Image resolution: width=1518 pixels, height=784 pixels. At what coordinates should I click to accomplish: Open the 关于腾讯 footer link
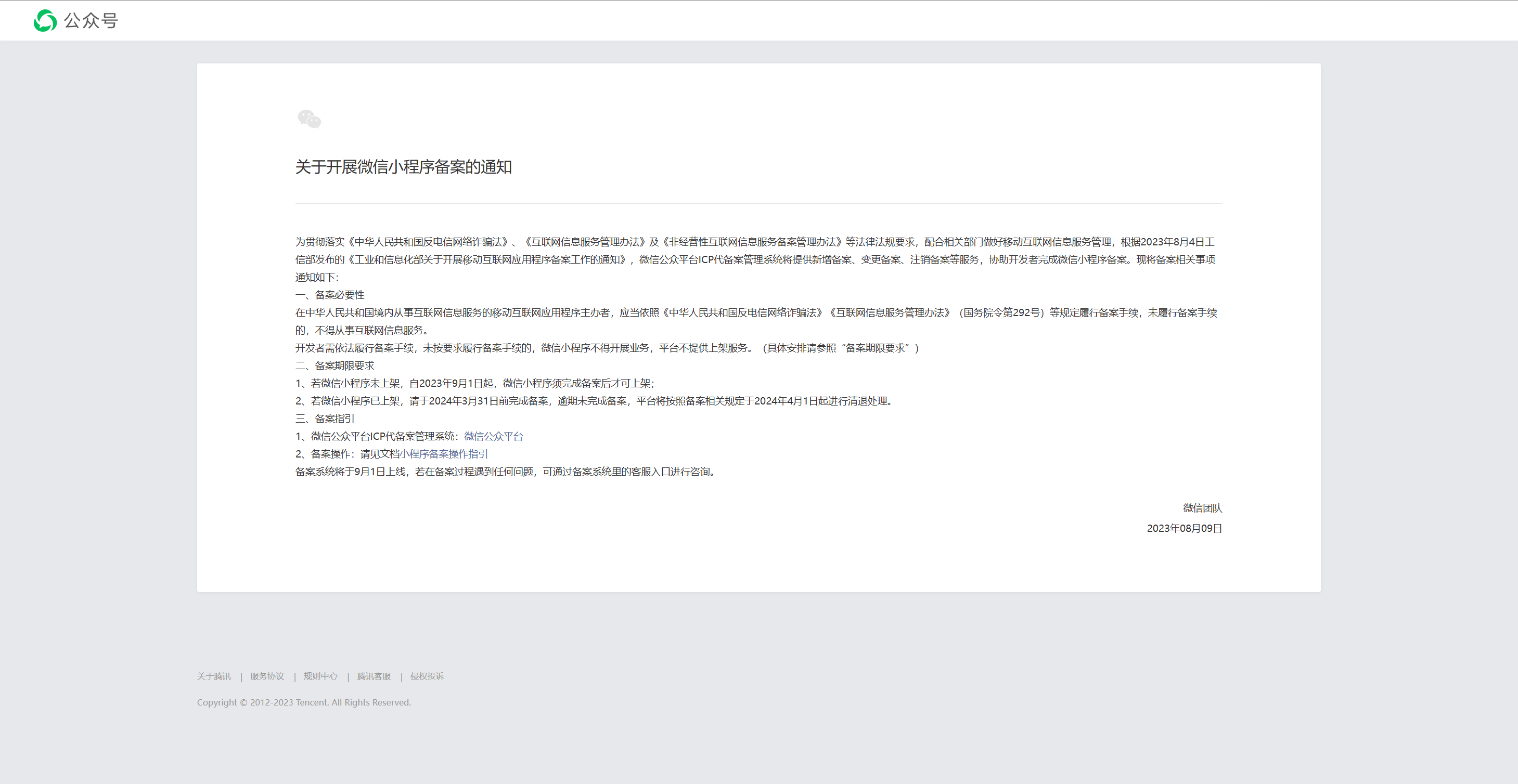[214, 676]
